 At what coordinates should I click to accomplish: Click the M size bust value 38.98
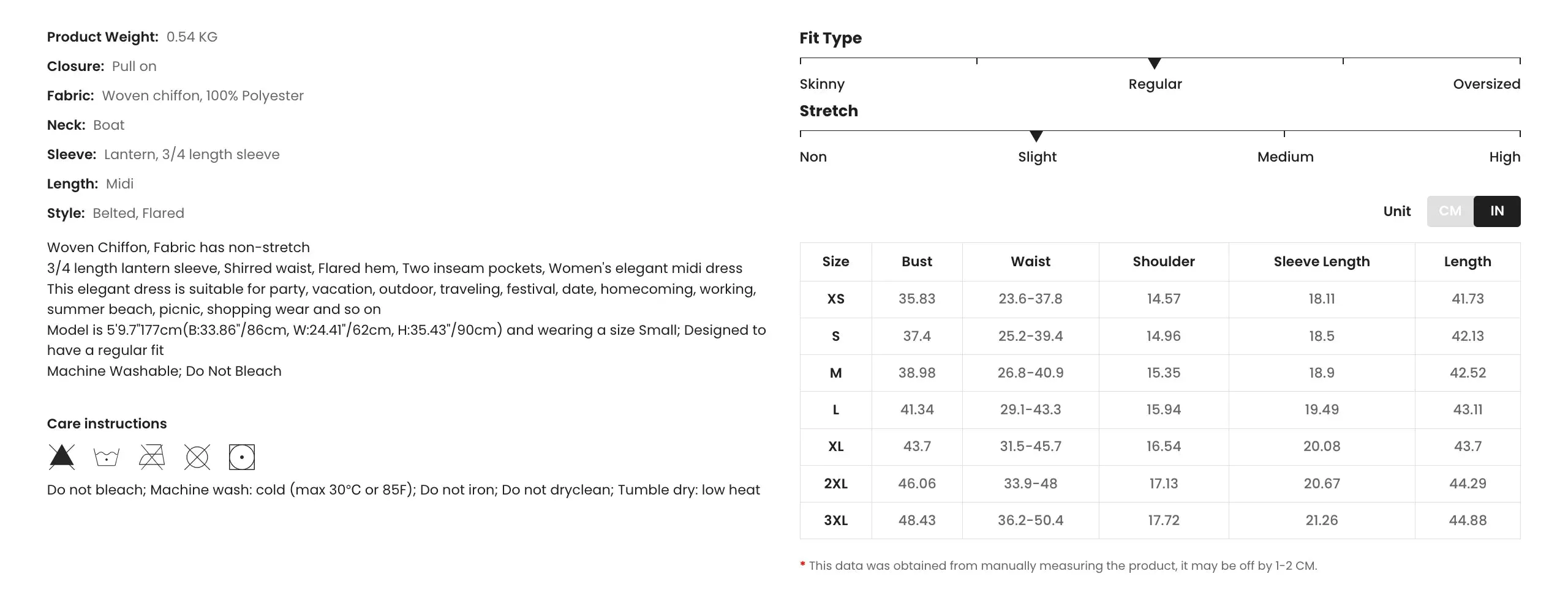(917, 373)
